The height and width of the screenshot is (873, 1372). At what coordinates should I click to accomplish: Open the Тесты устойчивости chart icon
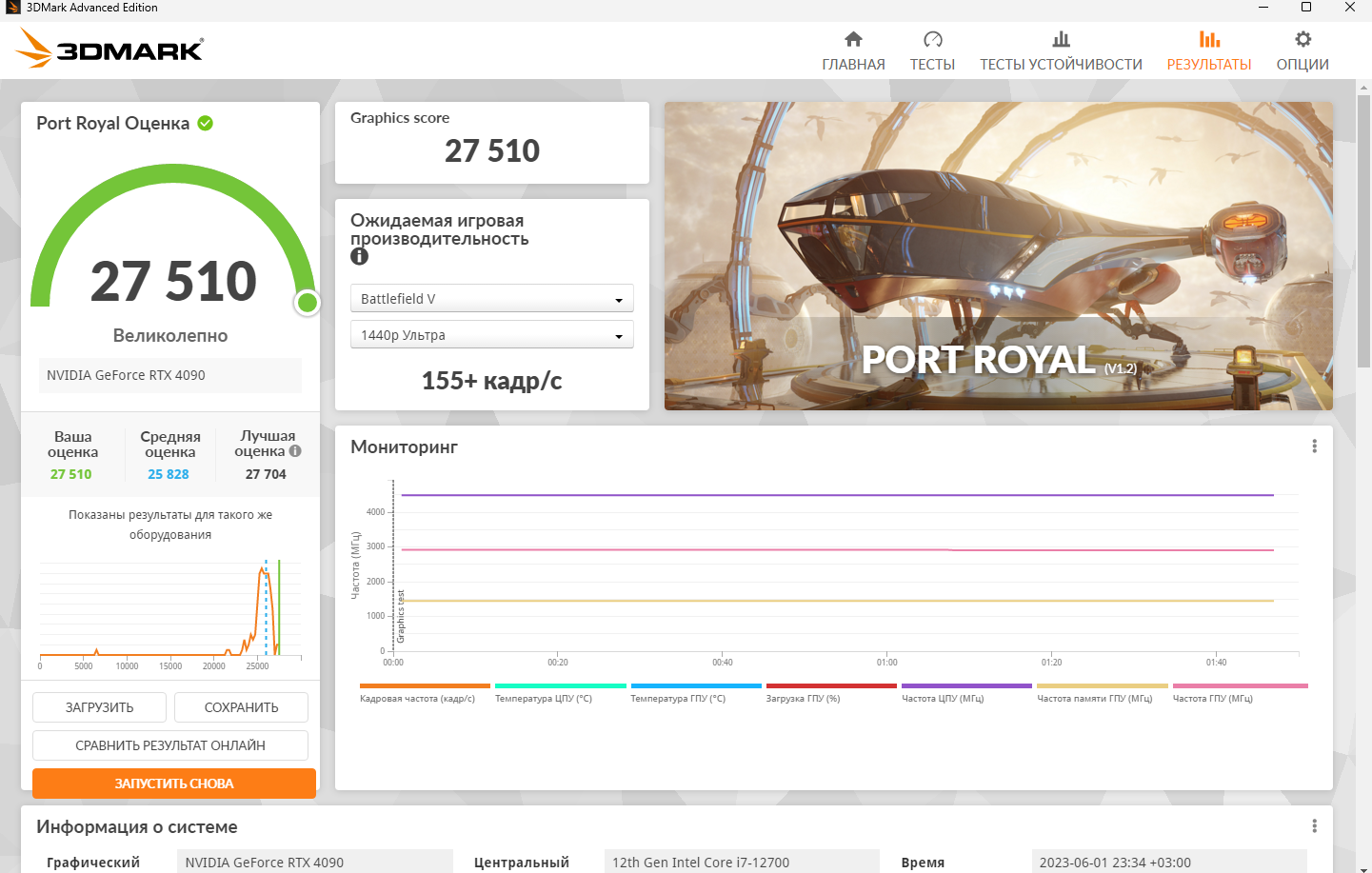click(x=1061, y=39)
